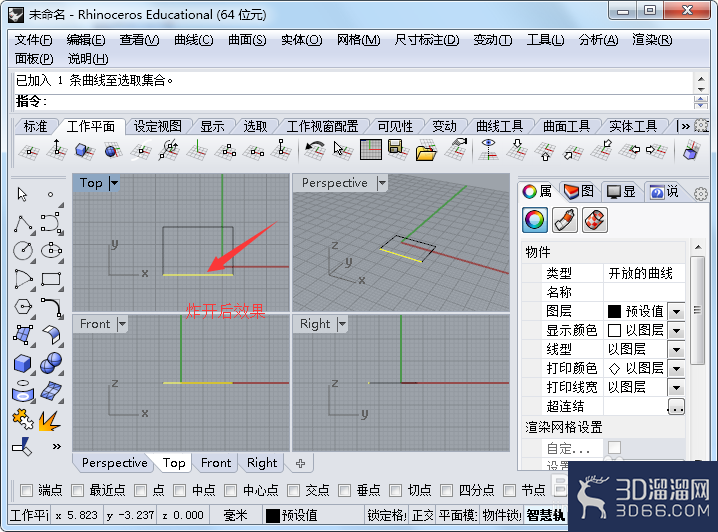Screen dimensions: 718x532
Task: Click the blue sphere icon in the workplane toolbar
Action: [112, 150]
